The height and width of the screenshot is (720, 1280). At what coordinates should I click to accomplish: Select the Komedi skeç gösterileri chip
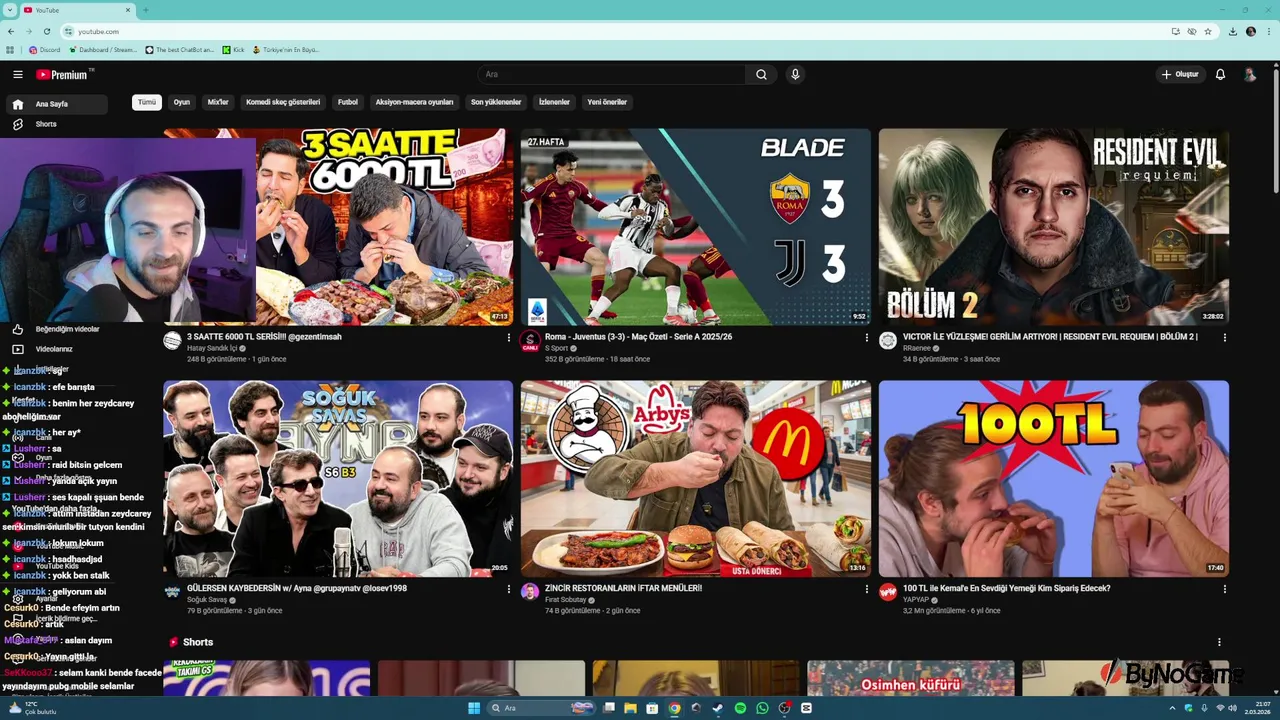click(x=283, y=102)
